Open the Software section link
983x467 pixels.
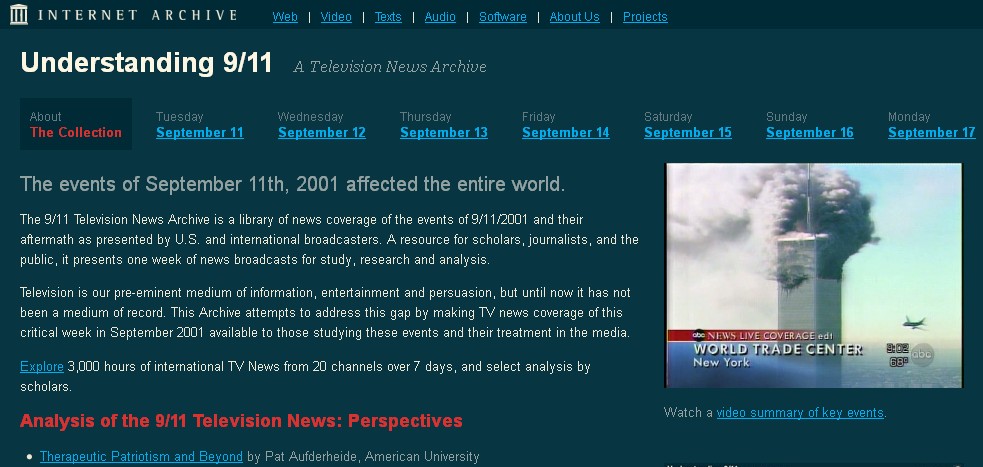coord(503,17)
